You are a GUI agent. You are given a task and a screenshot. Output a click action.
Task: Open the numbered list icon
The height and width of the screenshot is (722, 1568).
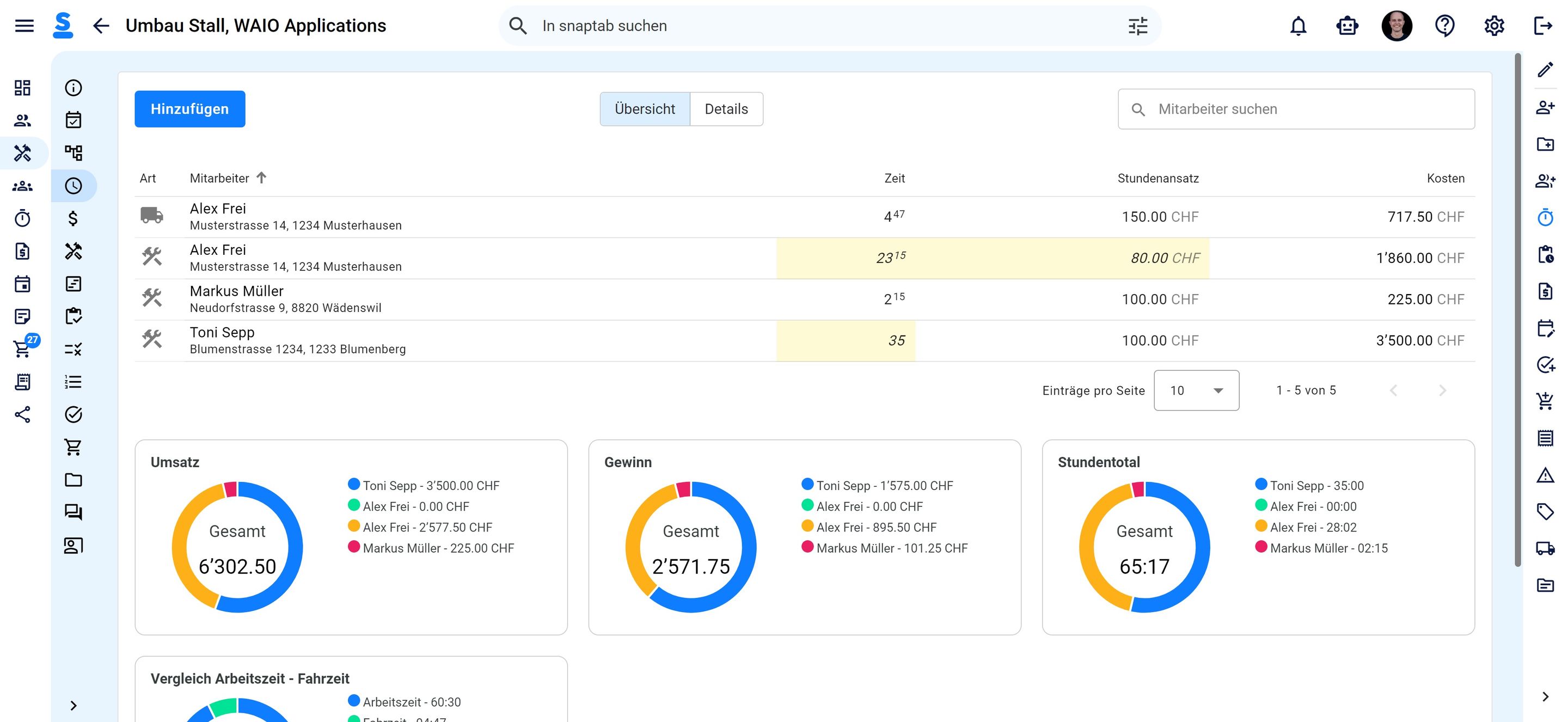tap(73, 382)
